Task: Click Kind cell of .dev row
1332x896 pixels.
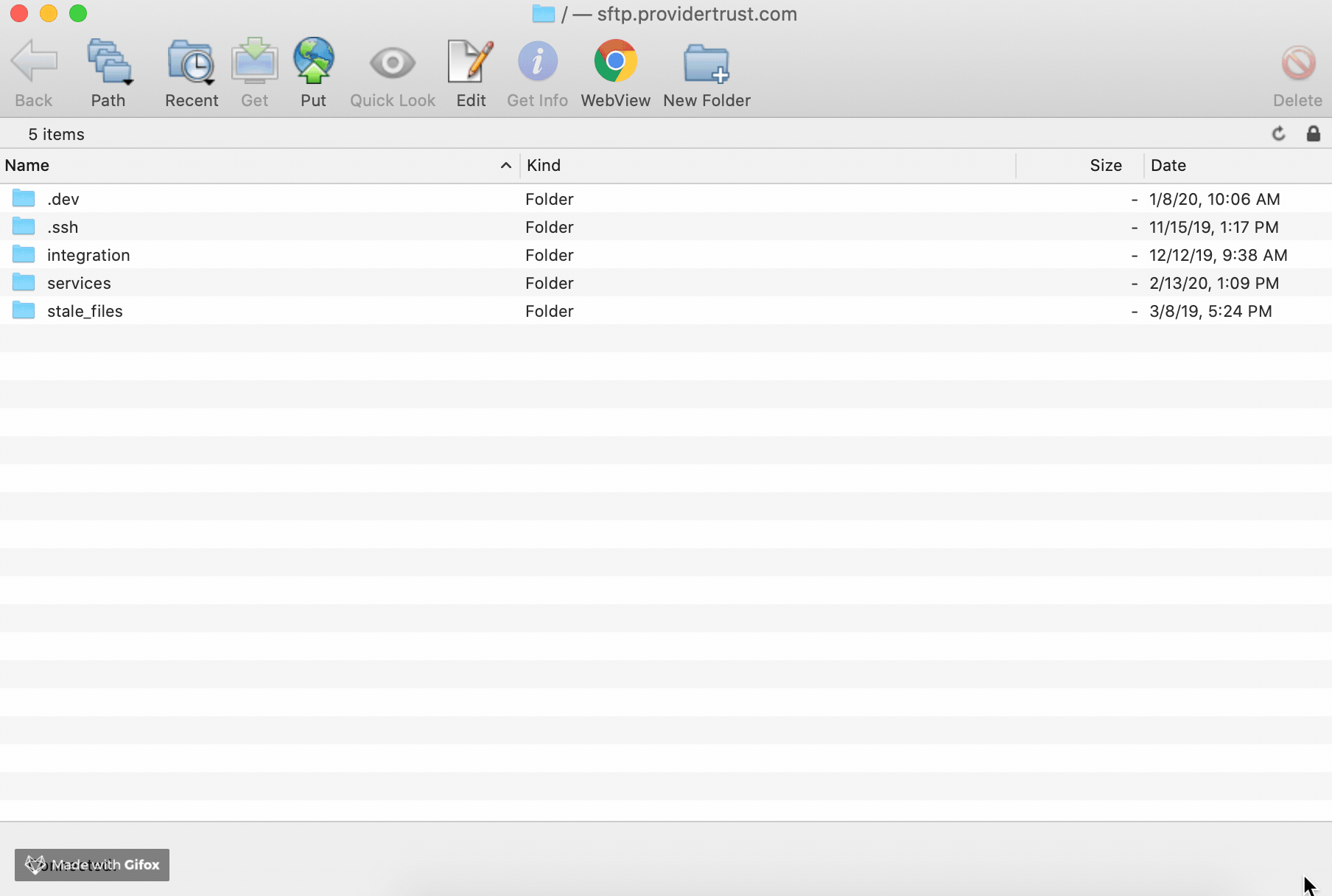Action: 550,199
